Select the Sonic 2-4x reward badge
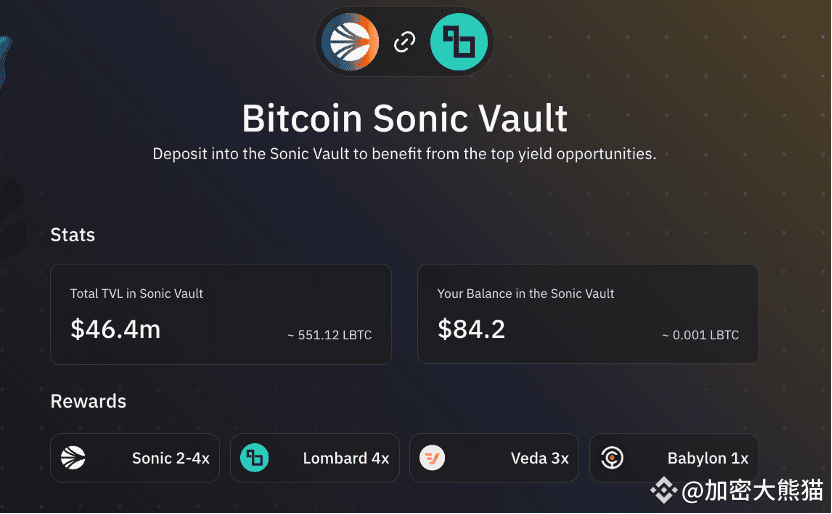Image resolution: width=832 pixels, height=514 pixels. coord(135,458)
